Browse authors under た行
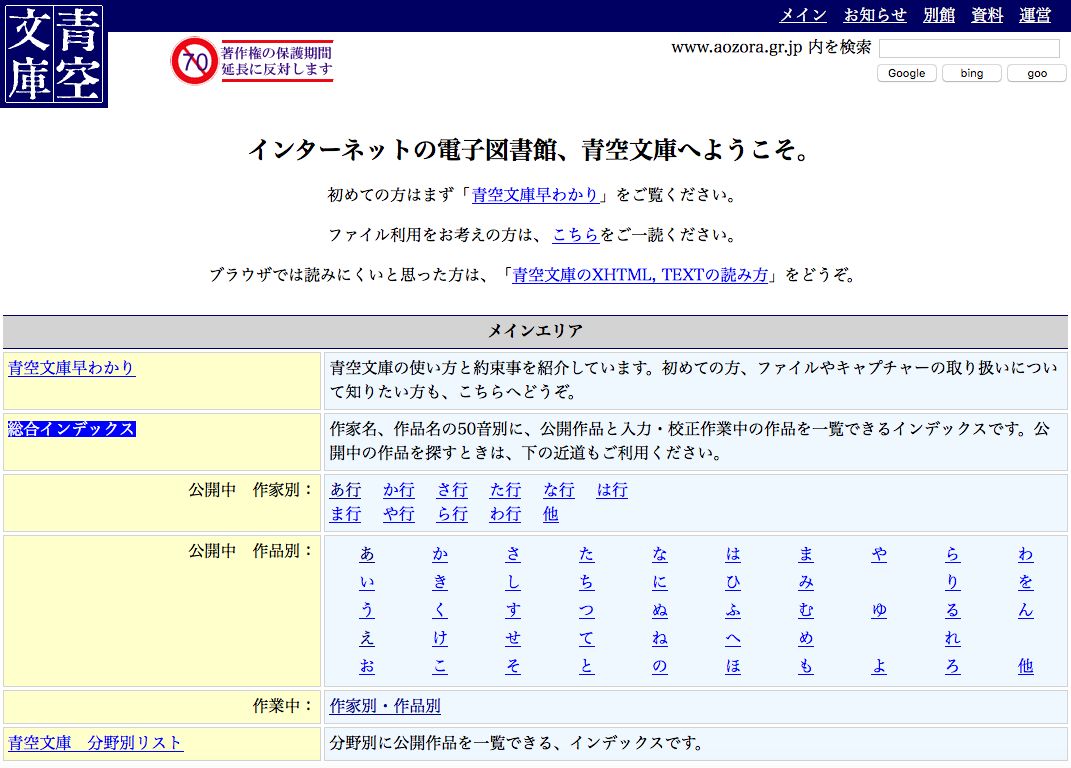This screenshot has height=768, width=1071. (x=505, y=490)
